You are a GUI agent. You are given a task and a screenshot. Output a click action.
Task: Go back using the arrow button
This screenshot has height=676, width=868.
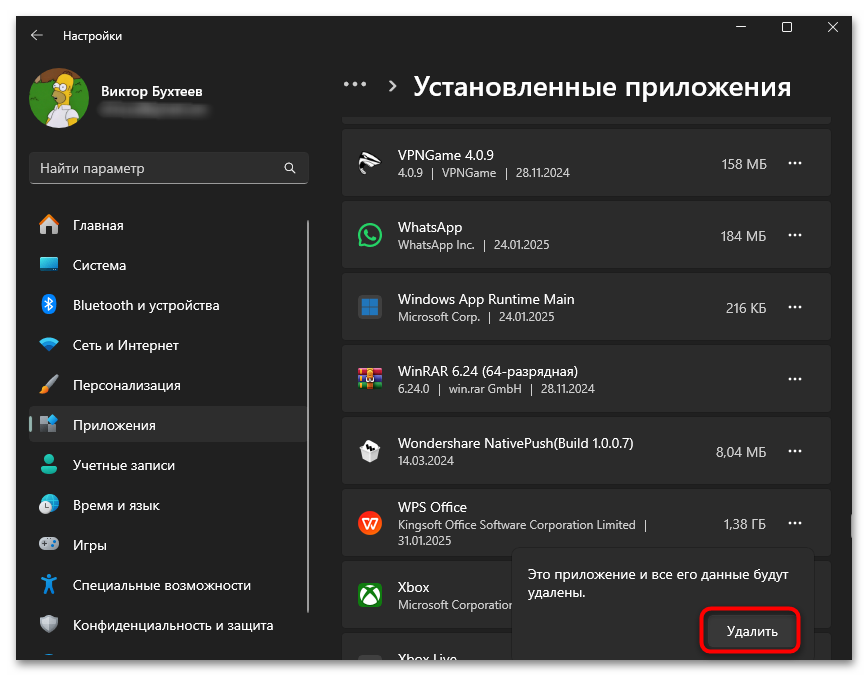click(36, 35)
